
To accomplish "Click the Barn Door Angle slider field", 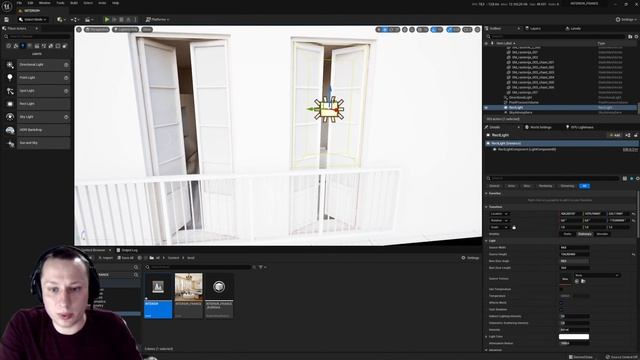I will pos(574,261).
